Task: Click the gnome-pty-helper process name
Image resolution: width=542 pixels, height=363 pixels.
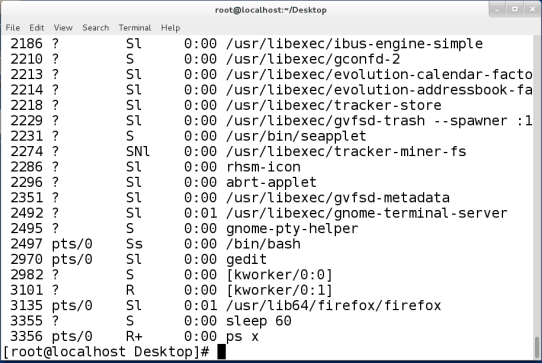Action: coord(292,229)
